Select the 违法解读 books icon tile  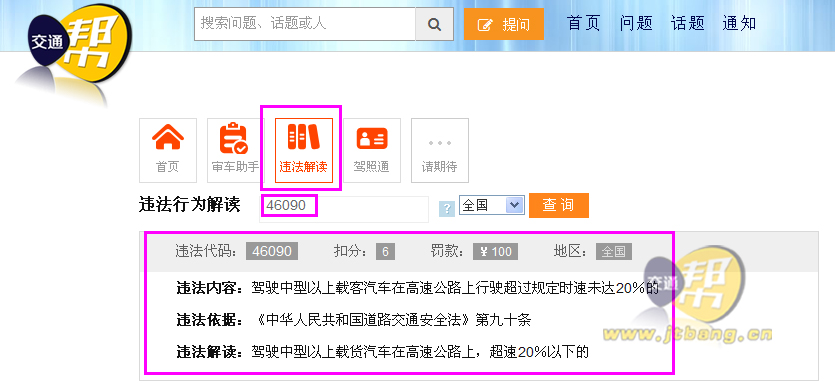click(304, 151)
